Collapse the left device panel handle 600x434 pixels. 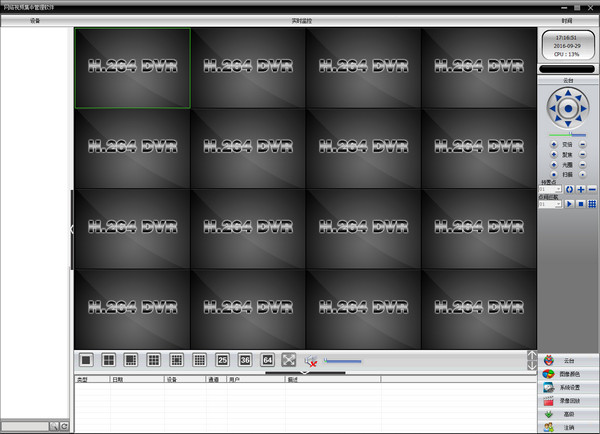click(72, 230)
